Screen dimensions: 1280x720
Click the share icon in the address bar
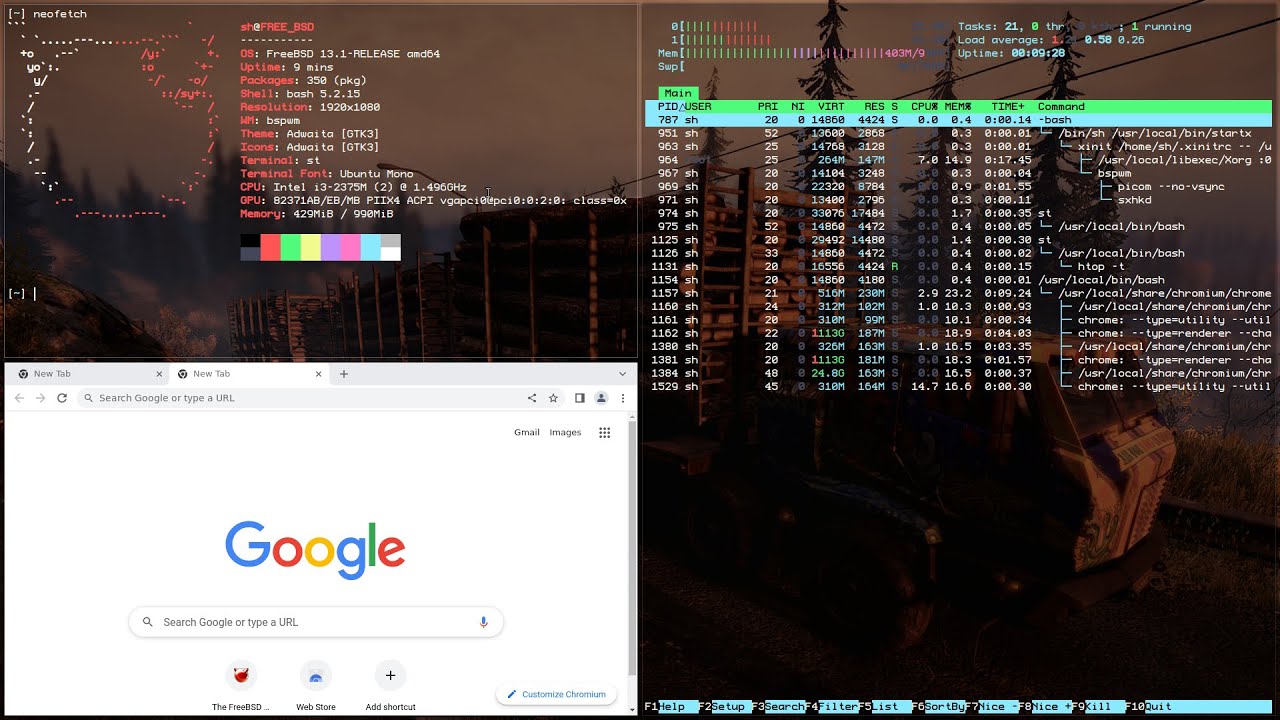click(x=532, y=398)
